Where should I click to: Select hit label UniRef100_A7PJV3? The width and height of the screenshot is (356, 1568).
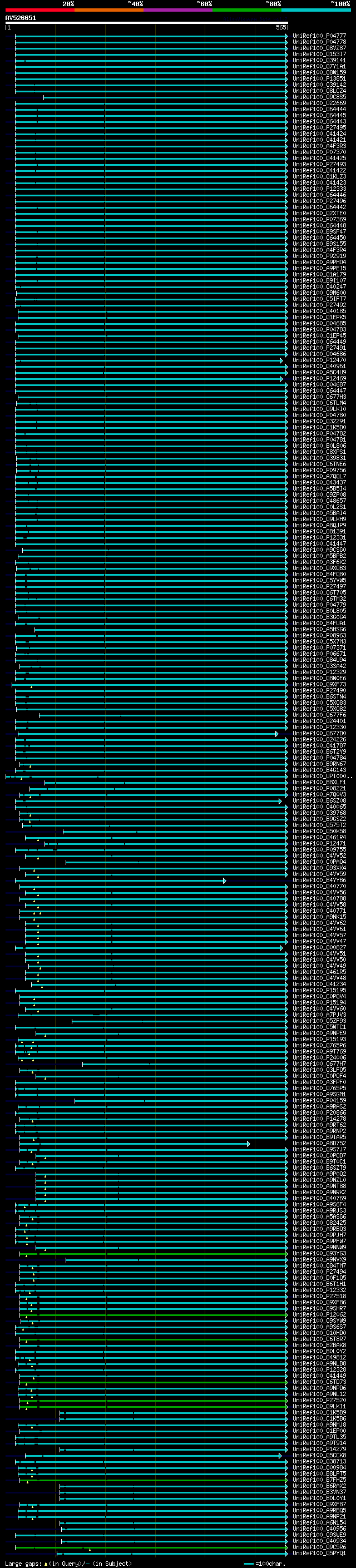[x=319, y=1015]
